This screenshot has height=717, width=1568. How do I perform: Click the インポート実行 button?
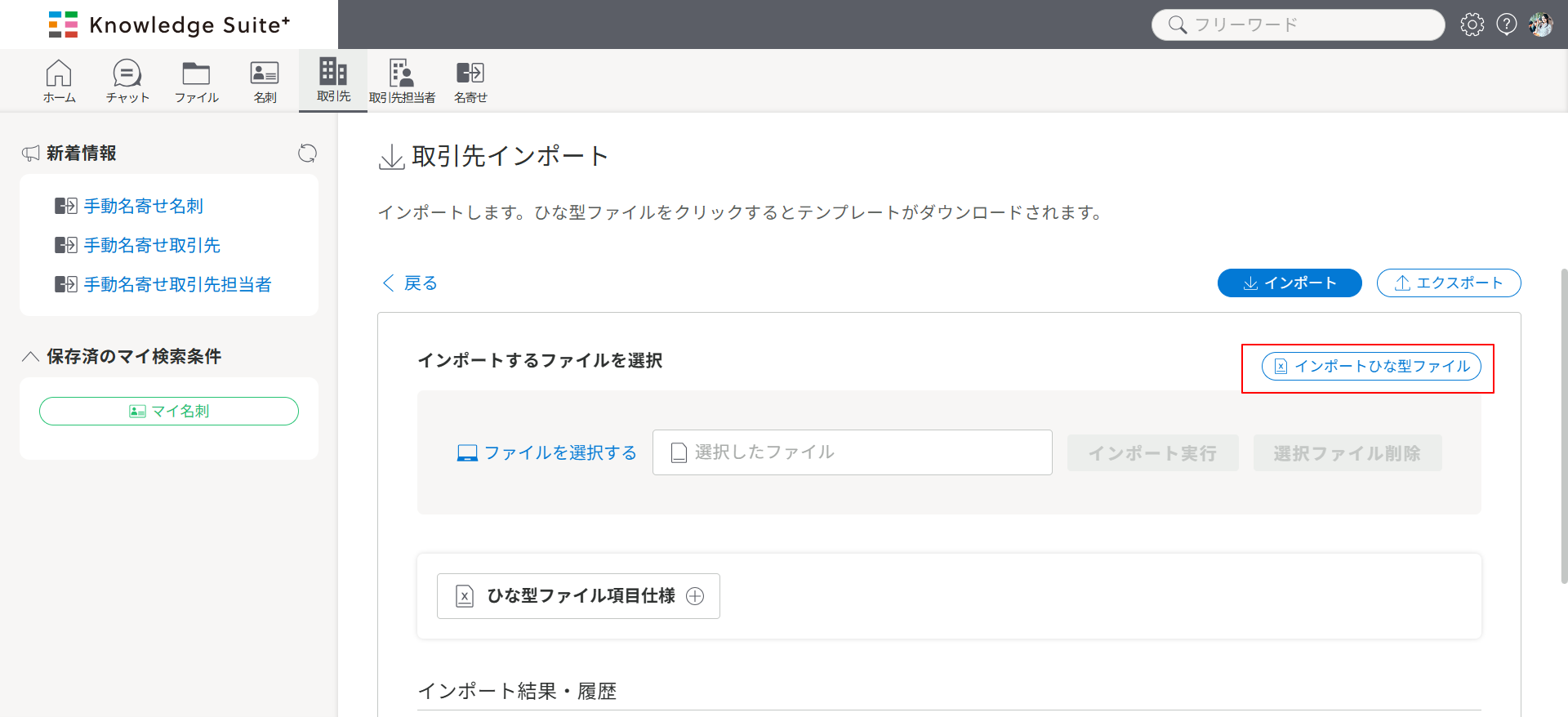1152,452
